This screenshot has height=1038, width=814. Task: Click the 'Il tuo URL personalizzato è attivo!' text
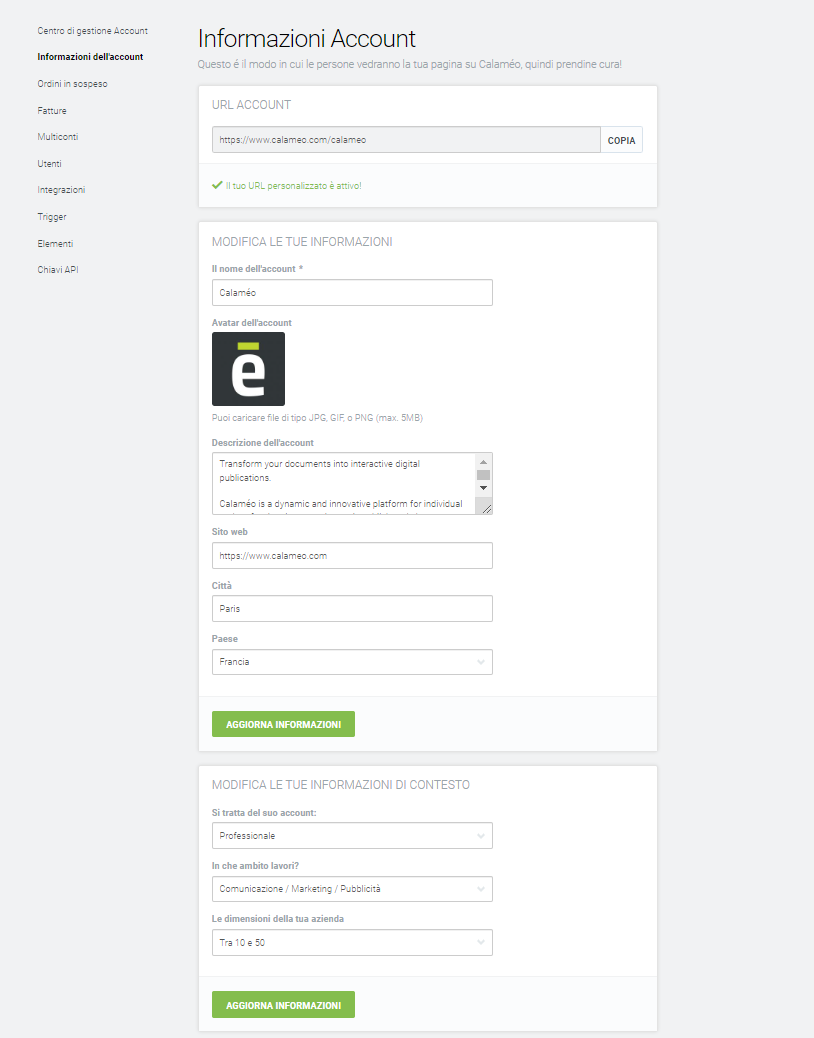294,186
